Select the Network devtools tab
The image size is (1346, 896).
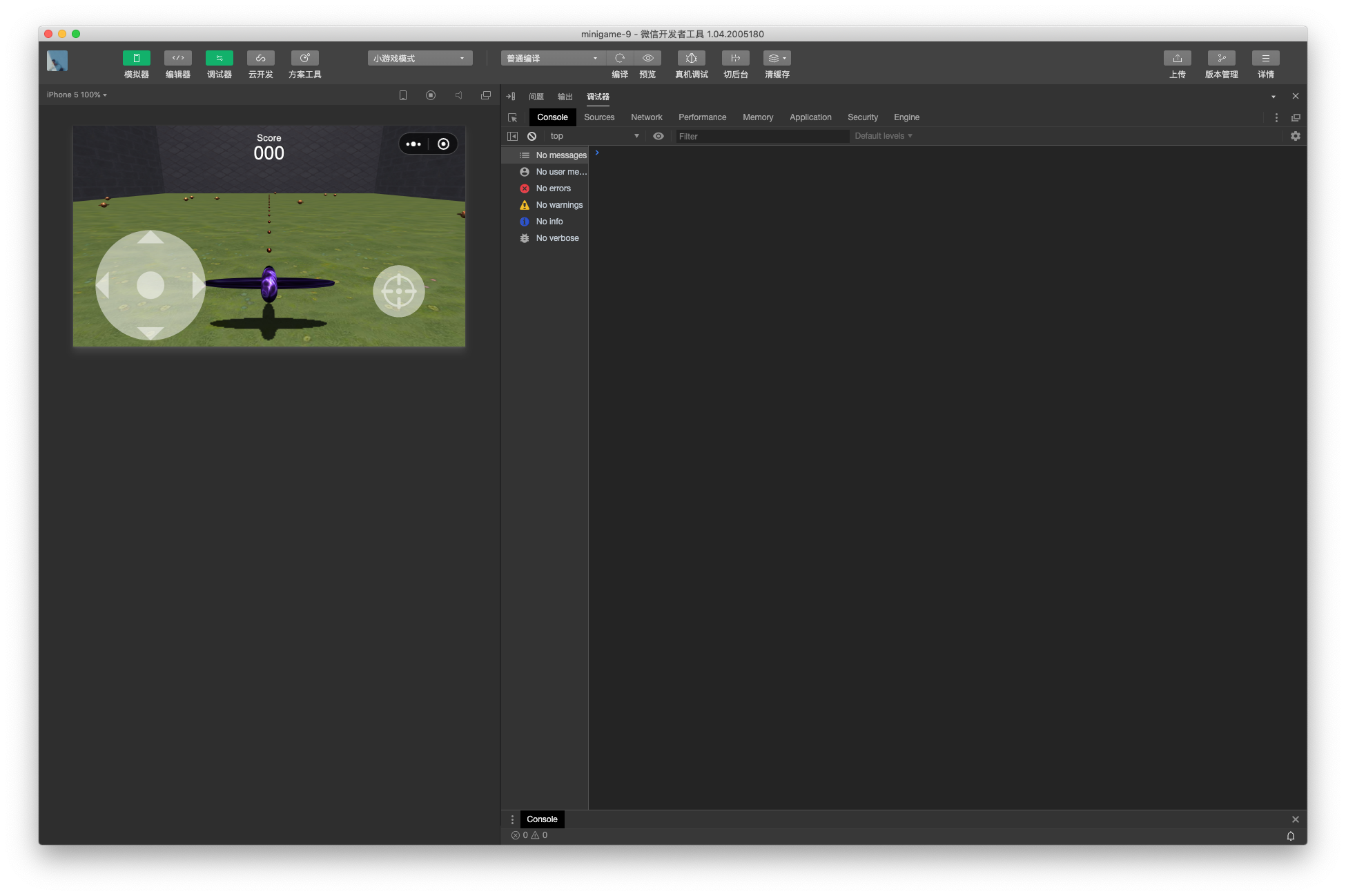coord(647,117)
